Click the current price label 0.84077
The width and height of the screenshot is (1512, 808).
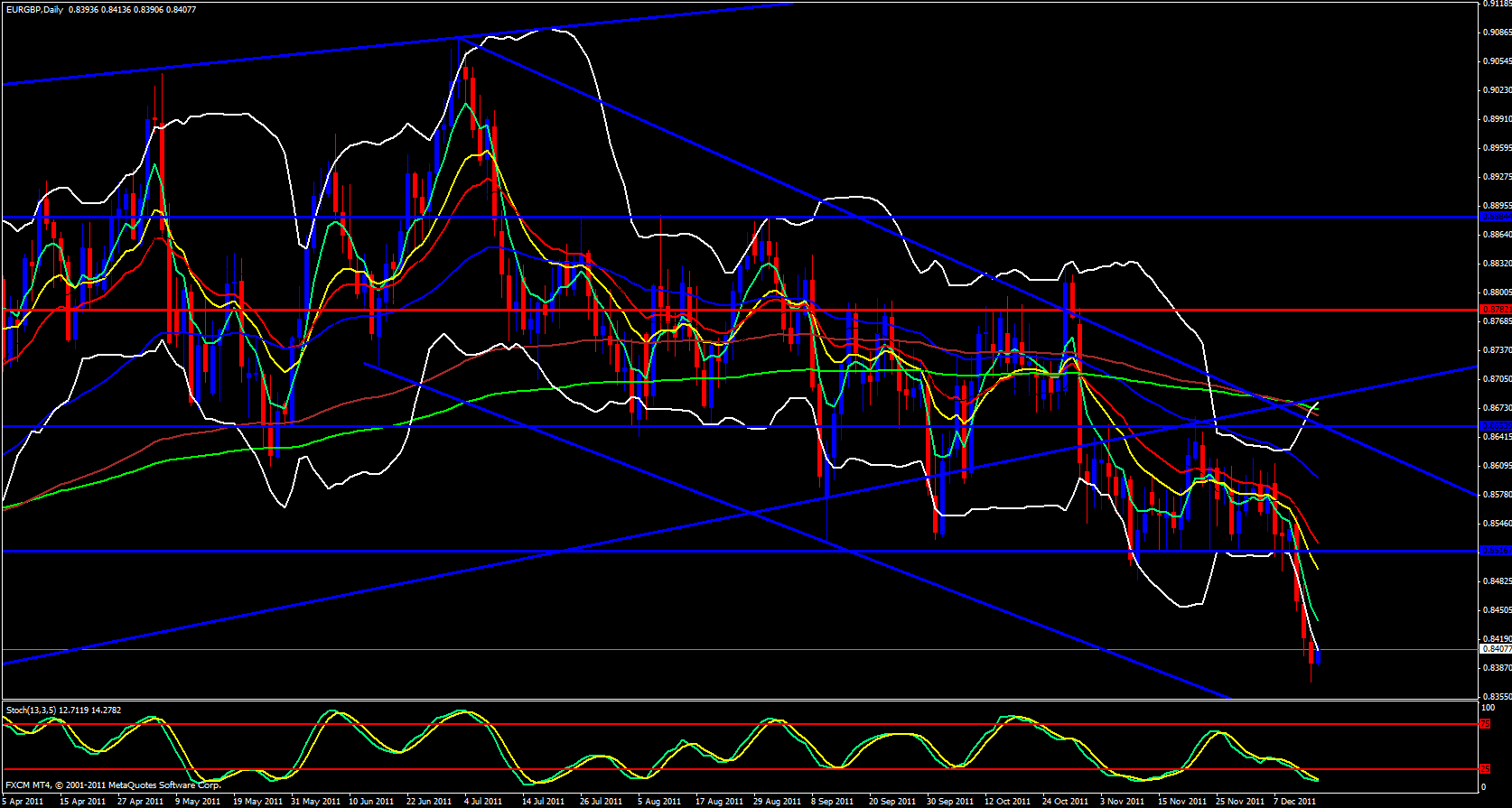(x=1496, y=648)
